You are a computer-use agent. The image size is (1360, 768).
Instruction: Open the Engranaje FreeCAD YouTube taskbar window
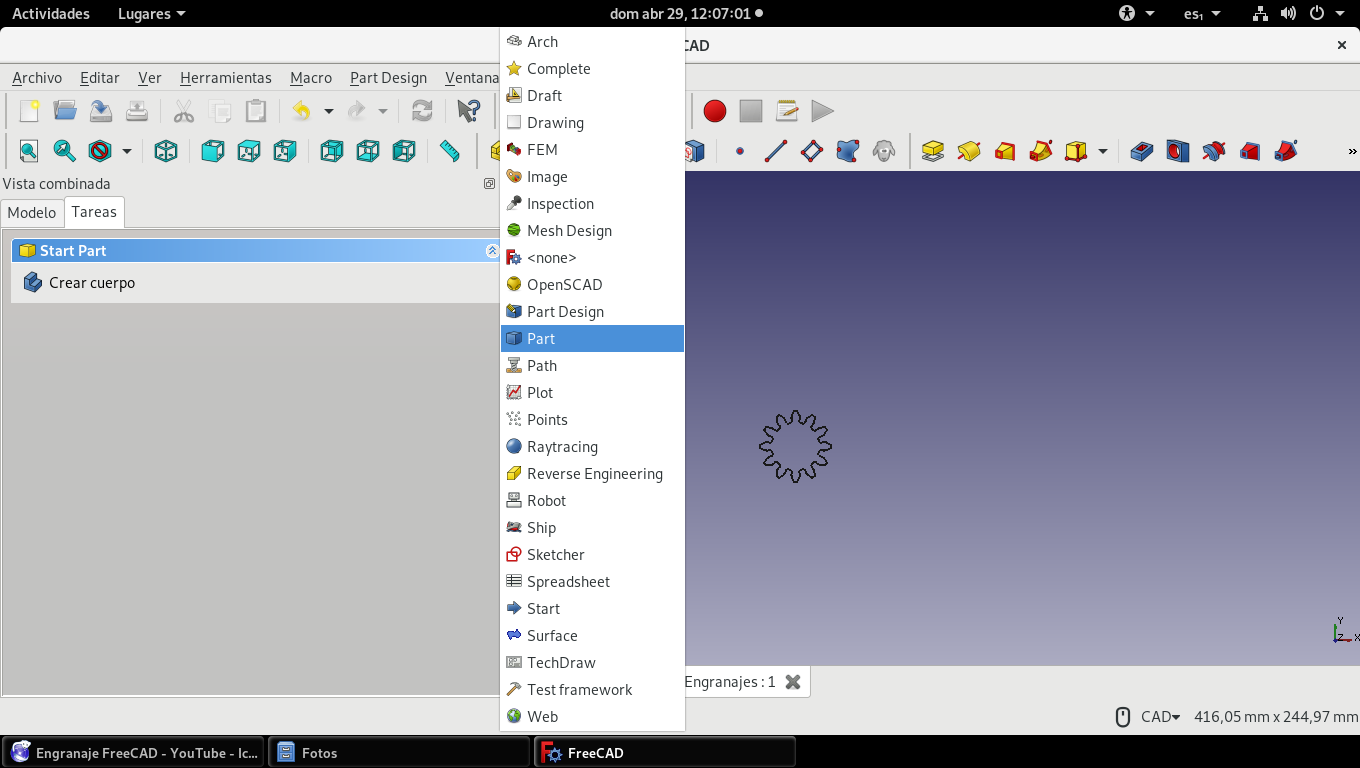[133, 752]
